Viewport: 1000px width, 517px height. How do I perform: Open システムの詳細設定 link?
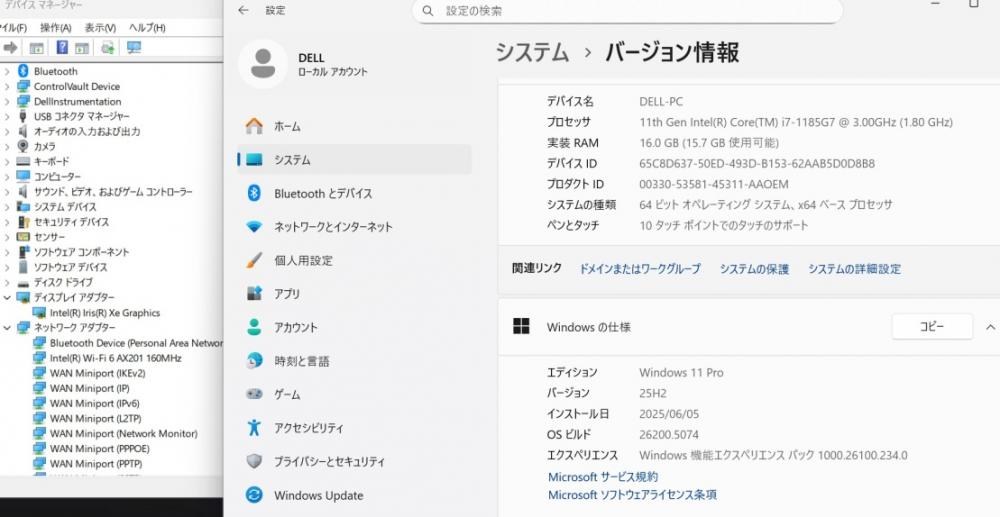coord(855,269)
